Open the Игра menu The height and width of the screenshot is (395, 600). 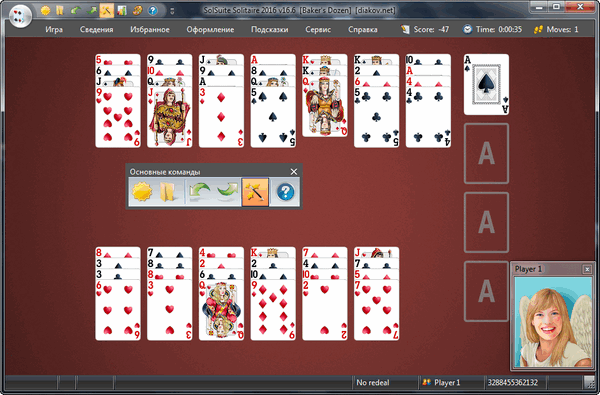click(54, 29)
